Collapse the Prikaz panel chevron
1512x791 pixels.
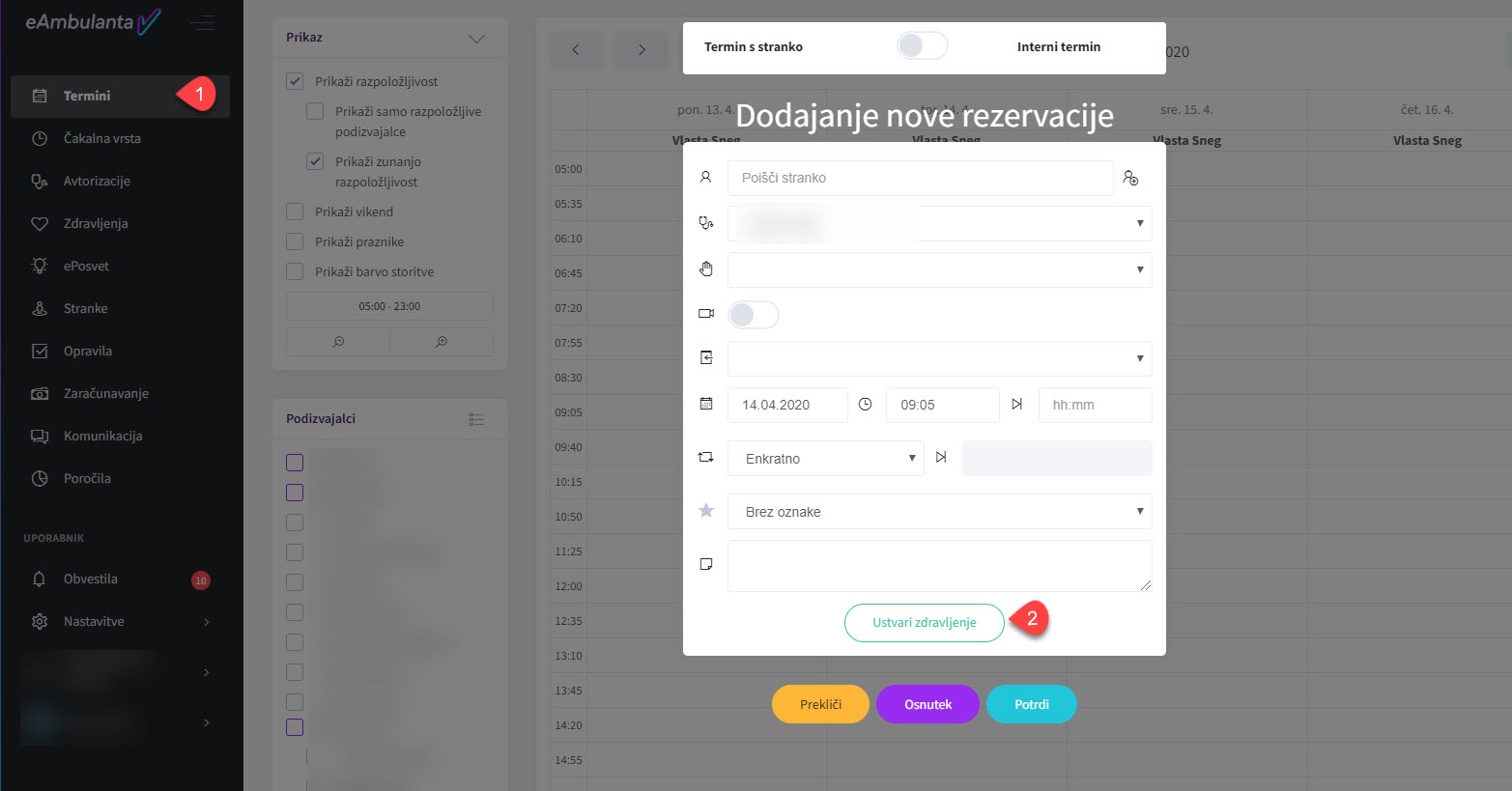pos(476,39)
